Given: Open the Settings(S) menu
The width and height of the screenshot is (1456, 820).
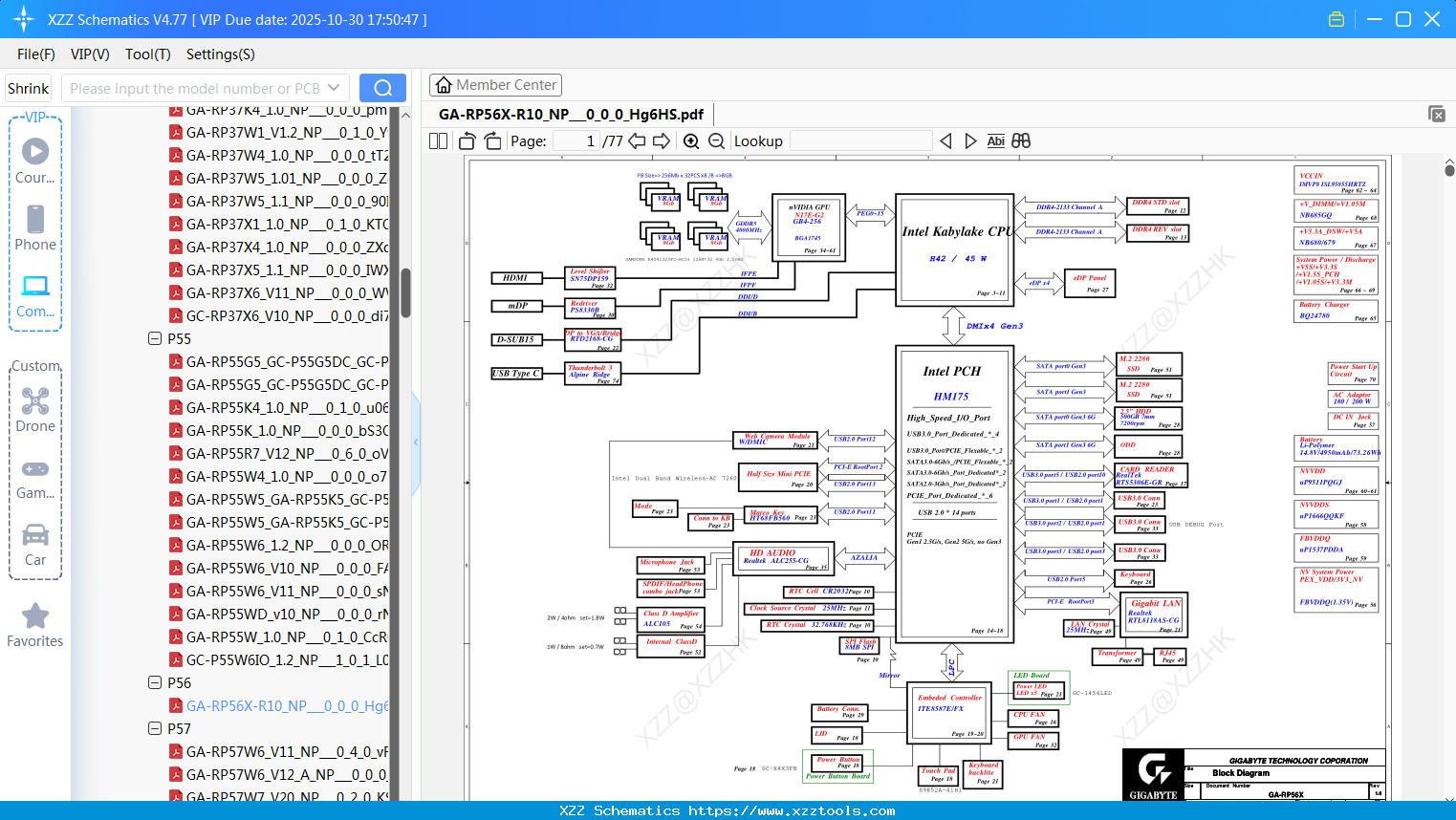Looking at the screenshot, I should [220, 54].
